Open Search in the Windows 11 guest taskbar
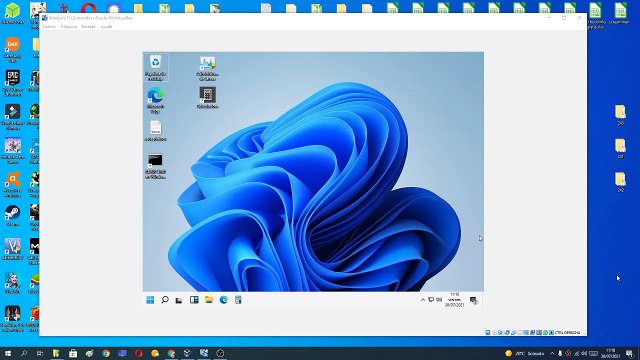This screenshot has height=360, width=640. (165, 300)
